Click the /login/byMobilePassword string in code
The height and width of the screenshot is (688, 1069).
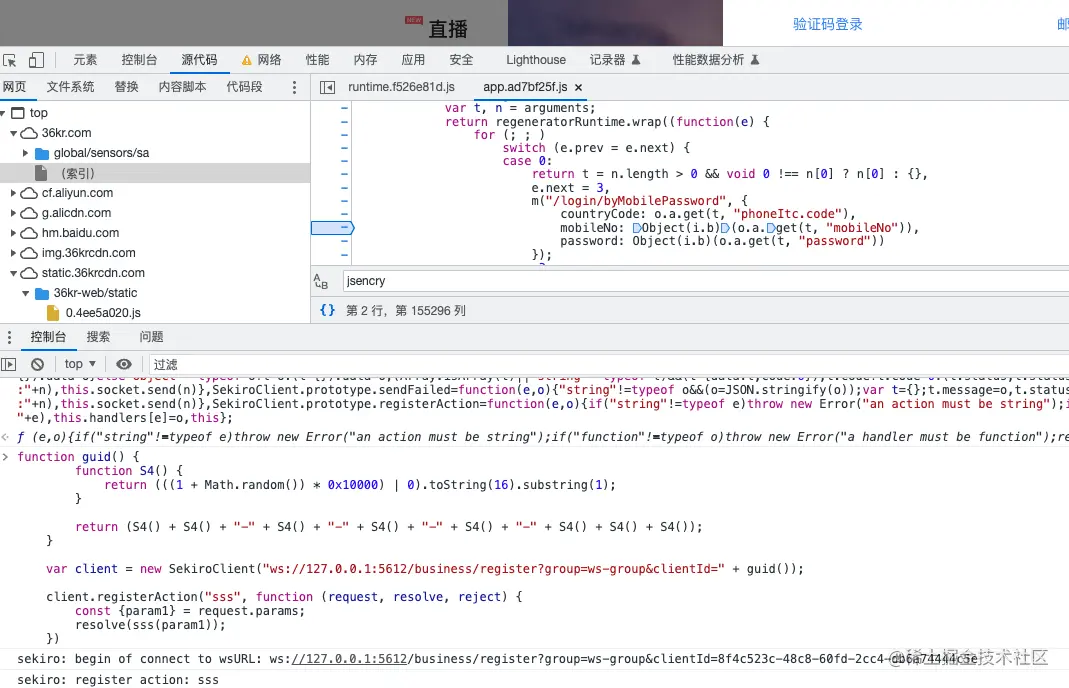point(639,200)
